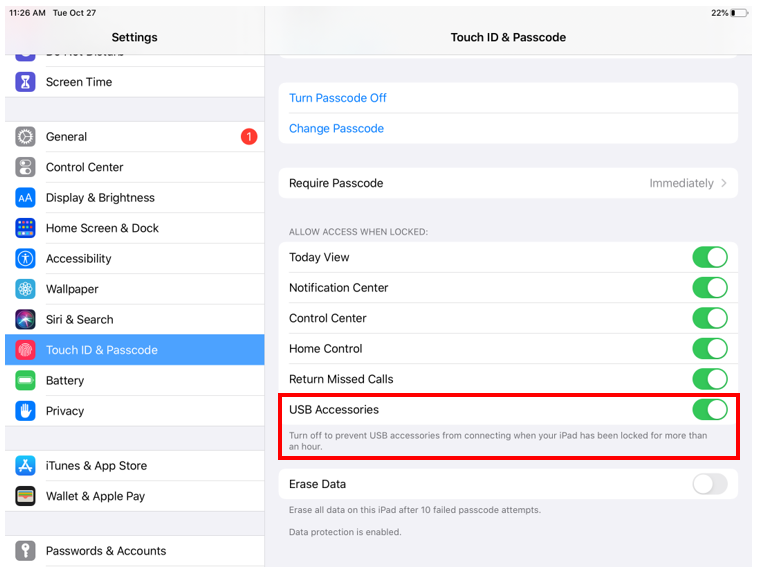Screen dimensions: 758x572
Task: Open Screen Time in sidebar
Action: pos(79,82)
